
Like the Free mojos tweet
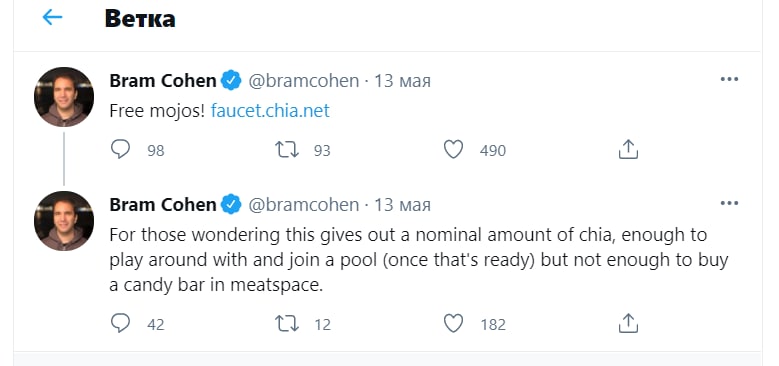coord(453,149)
